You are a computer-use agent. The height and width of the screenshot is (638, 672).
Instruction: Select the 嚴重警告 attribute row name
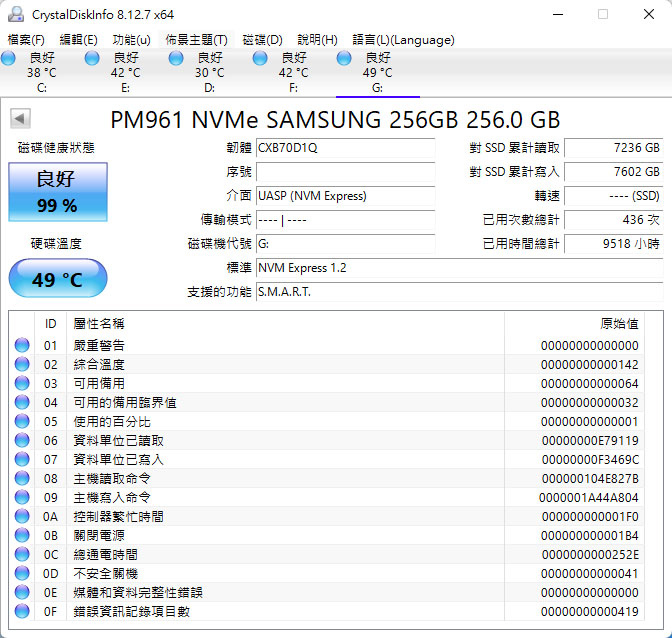(99, 345)
